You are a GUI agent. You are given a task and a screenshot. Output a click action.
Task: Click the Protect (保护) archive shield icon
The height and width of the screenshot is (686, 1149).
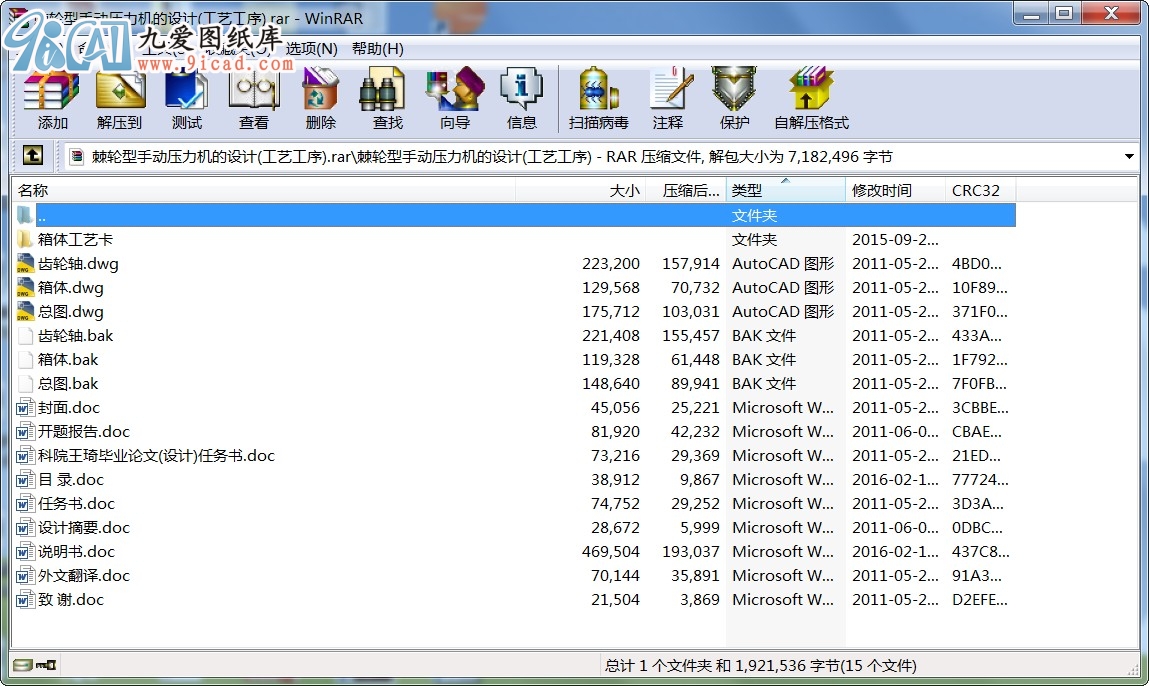[x=734, y=99]
